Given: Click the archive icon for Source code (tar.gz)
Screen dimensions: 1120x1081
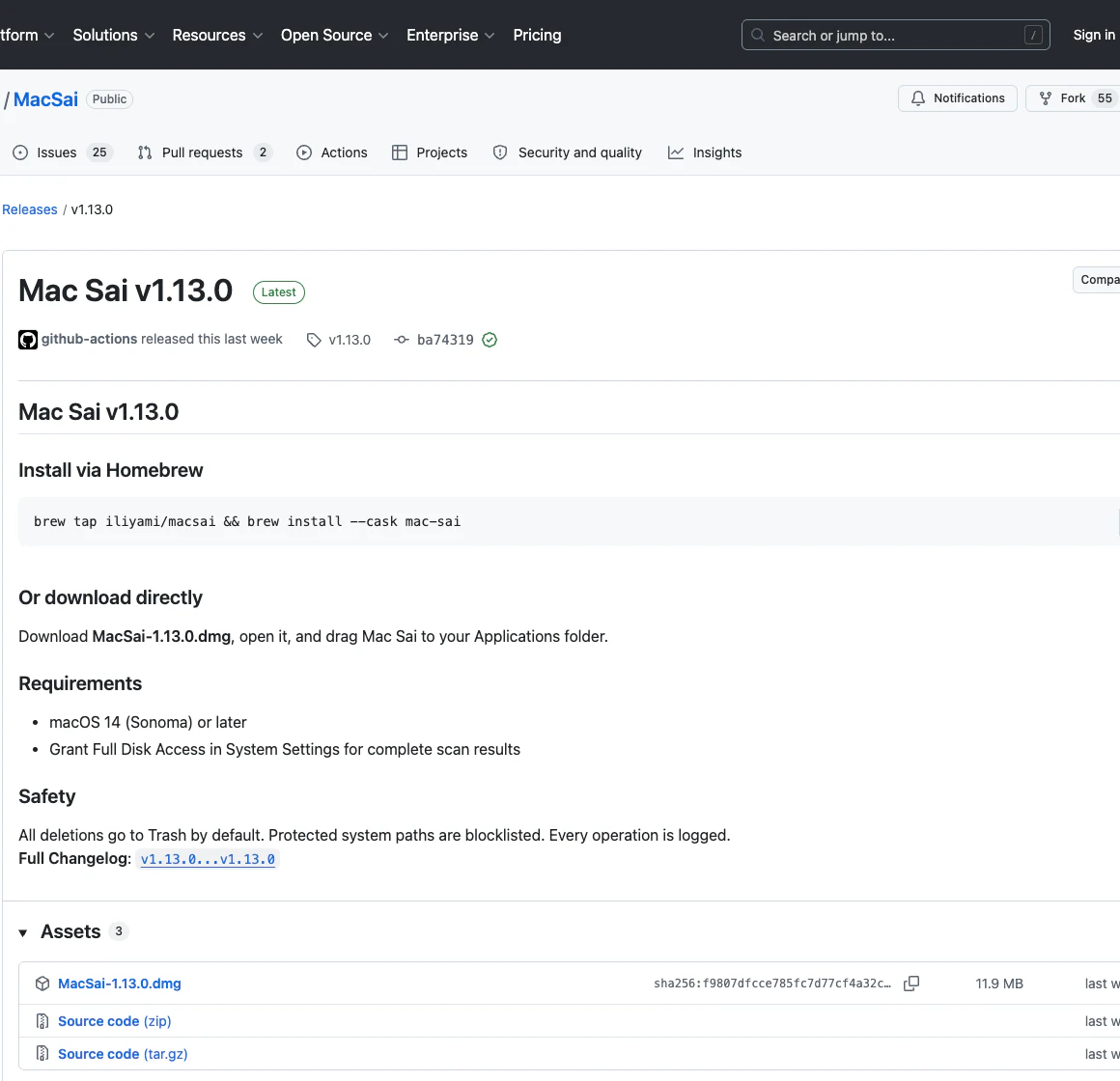Looking at the screenshot, I should click(42, 1054).
